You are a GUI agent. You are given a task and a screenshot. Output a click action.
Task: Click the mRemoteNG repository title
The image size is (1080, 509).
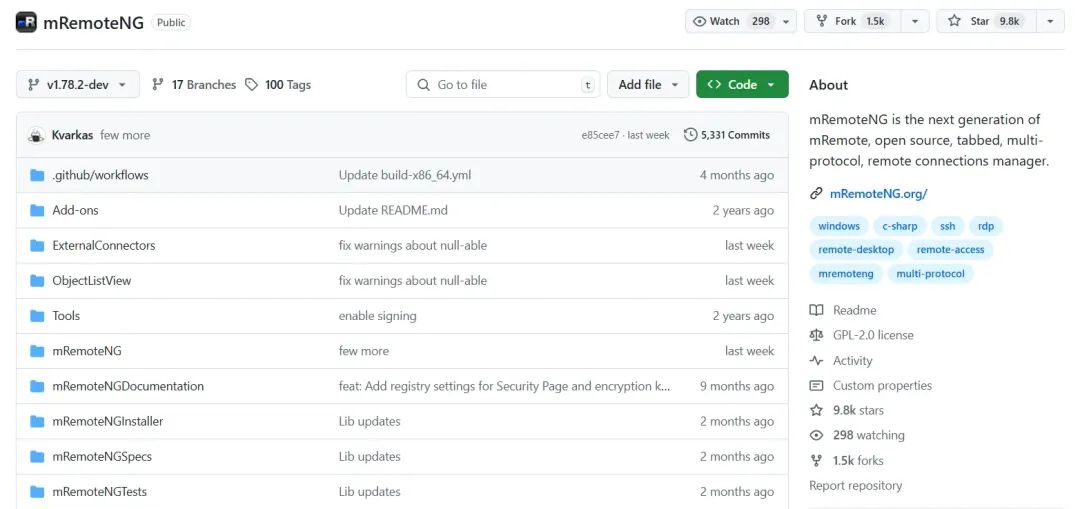coord(94,22)
